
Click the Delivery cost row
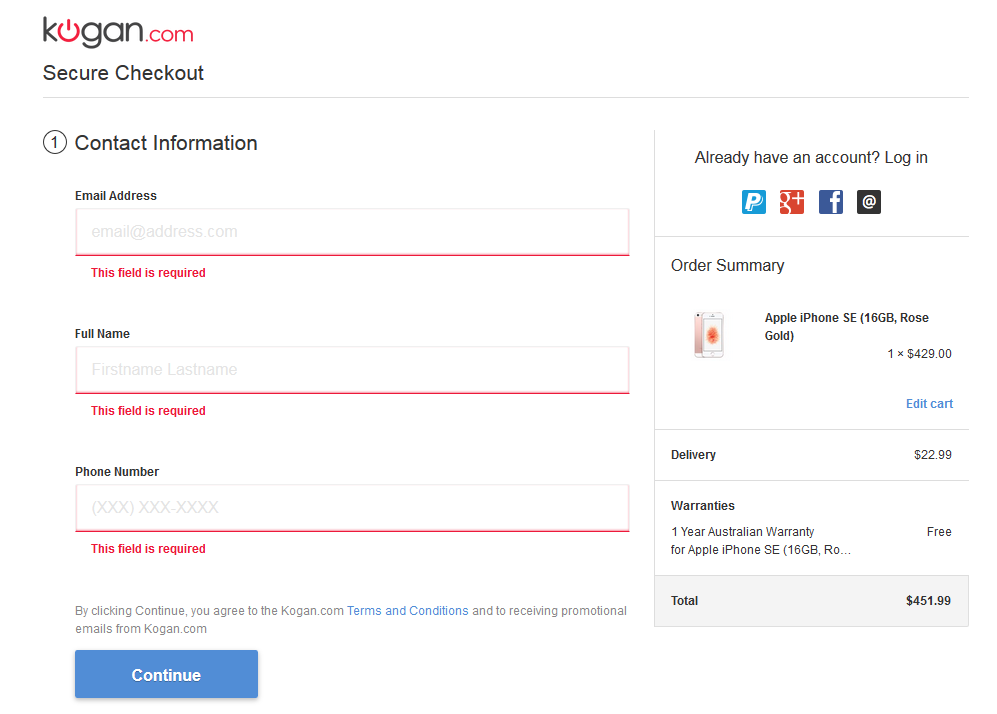point(811,455)
